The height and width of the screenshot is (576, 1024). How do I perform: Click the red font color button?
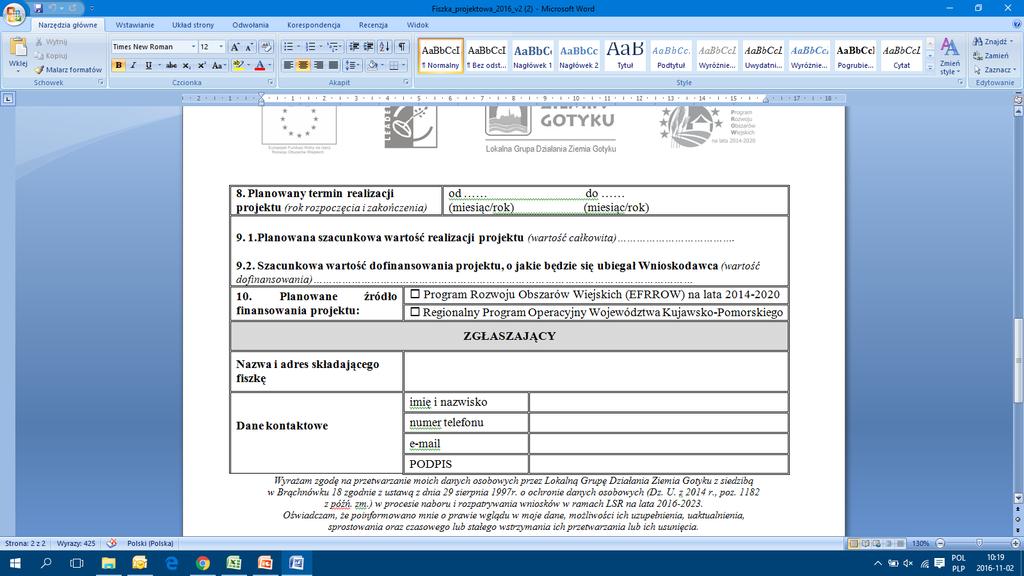(x=259, y=65)
